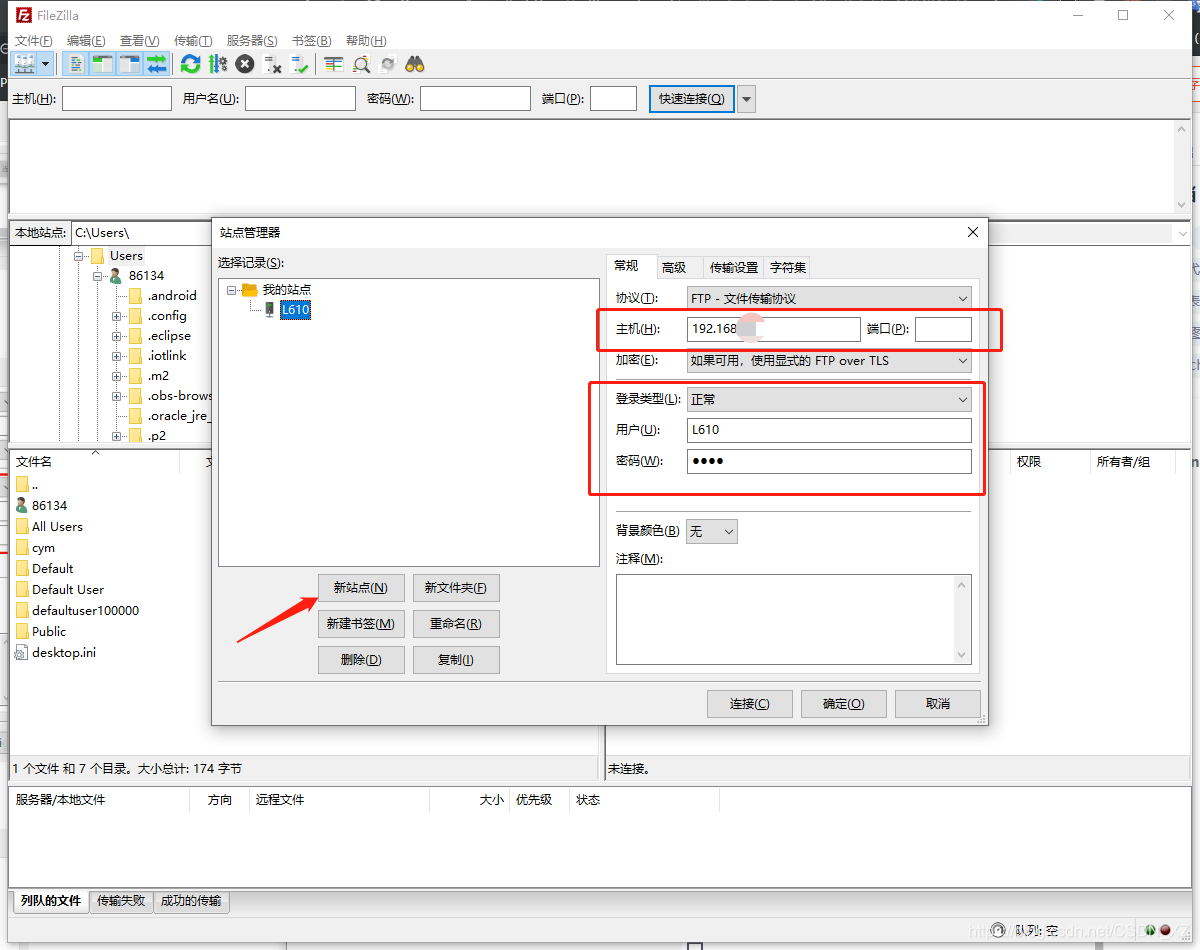This screenshot has width=1200, height=950.
Task: Click the binoculars file search icon
Action: pos(415,64)
